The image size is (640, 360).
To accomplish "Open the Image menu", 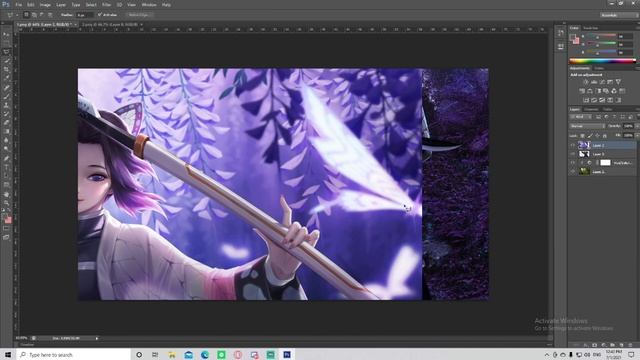I will (45, 5).
